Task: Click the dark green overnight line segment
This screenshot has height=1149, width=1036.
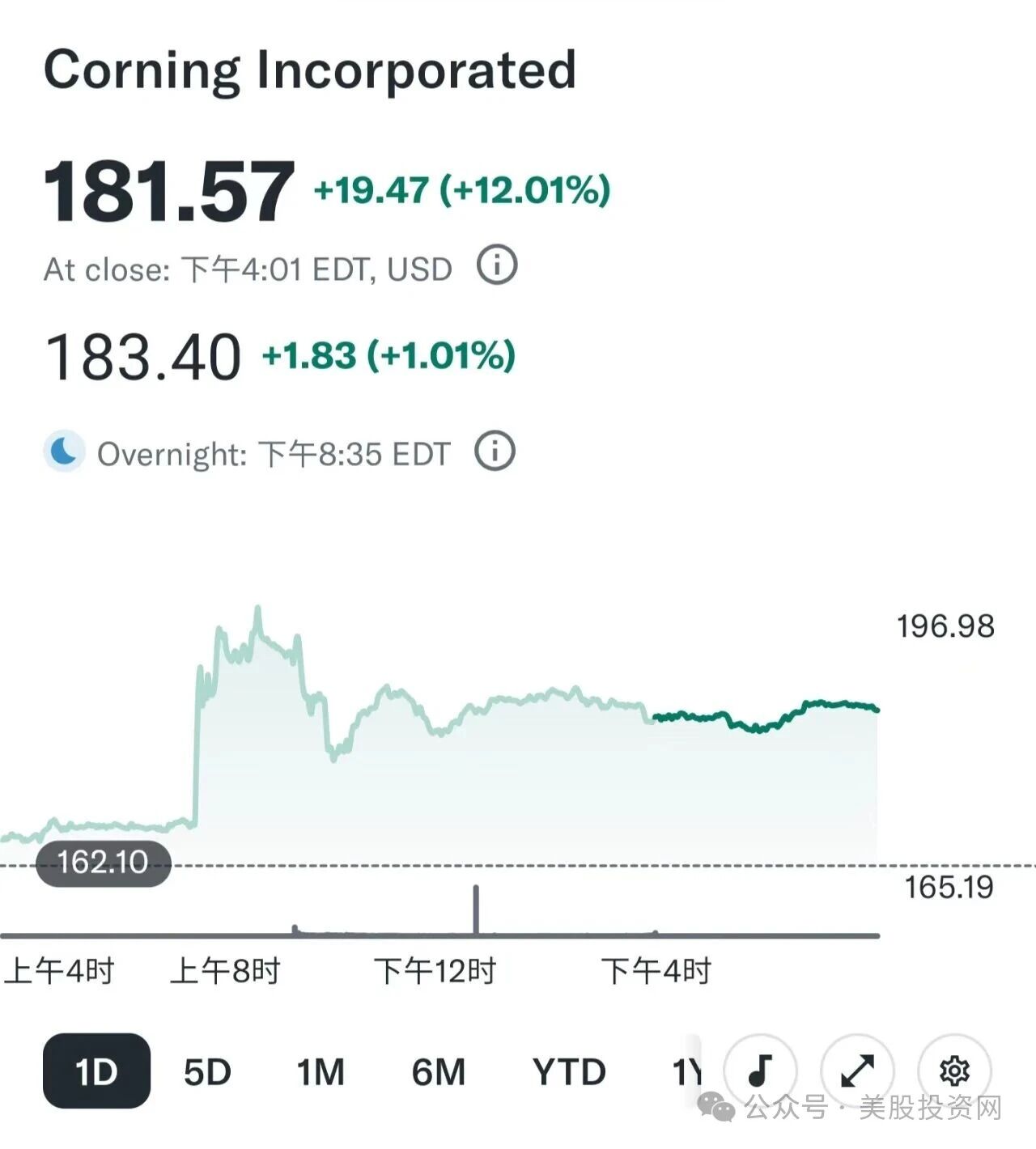Action: click(766, 715)
